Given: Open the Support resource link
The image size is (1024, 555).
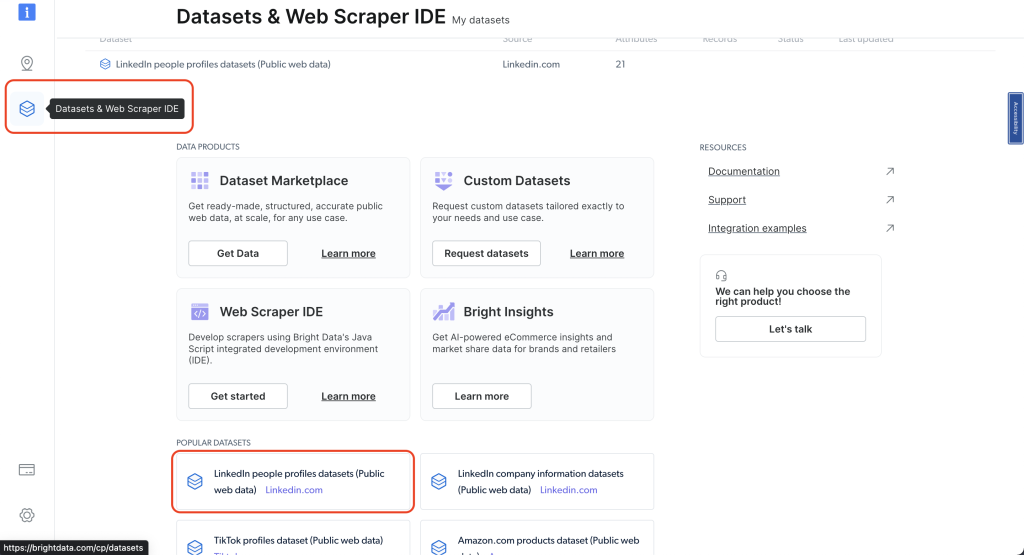Looking at the screenshot, I should tap(727, 200).
